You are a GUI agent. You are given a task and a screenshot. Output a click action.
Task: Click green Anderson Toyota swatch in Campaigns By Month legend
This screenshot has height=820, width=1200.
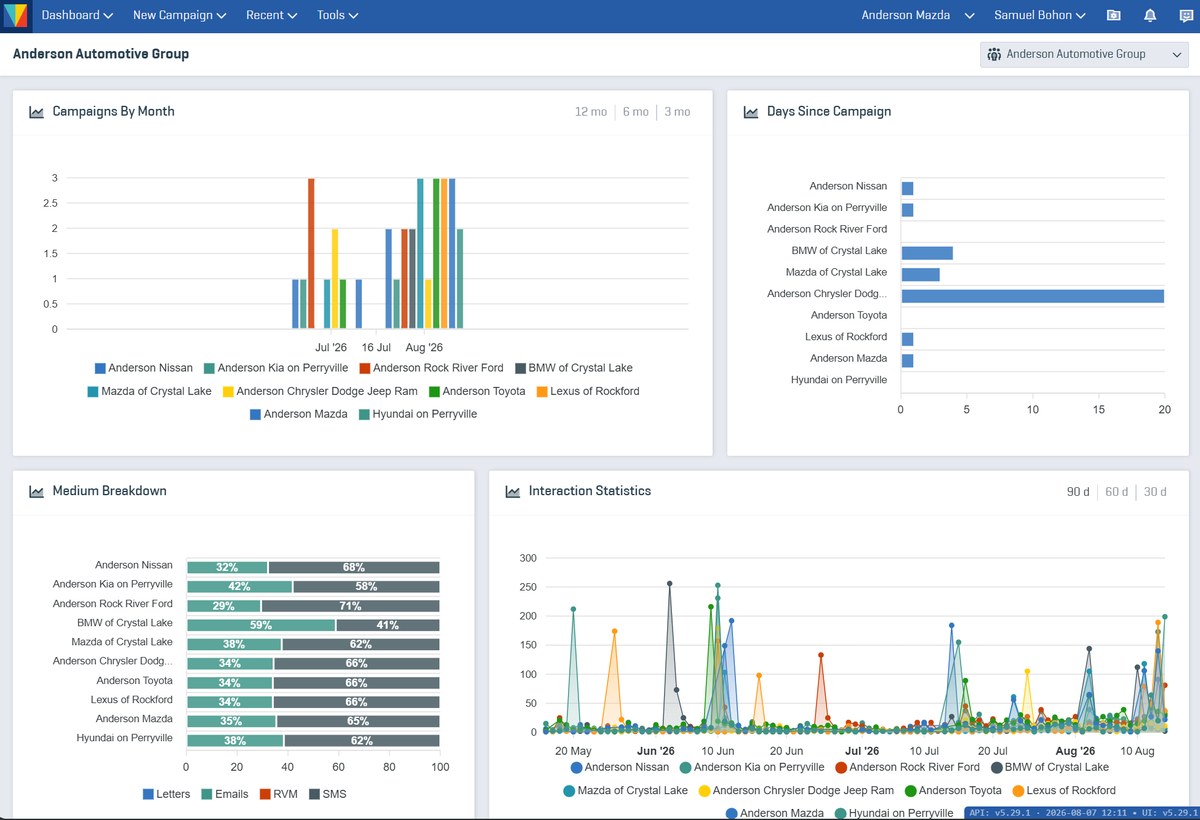point(434,391)
